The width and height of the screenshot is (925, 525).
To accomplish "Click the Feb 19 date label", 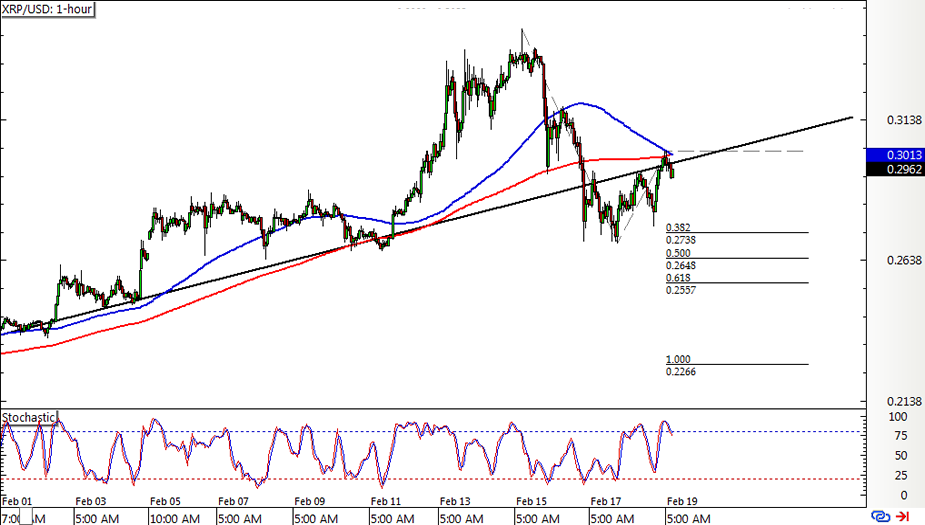I will tap(682, 501).
